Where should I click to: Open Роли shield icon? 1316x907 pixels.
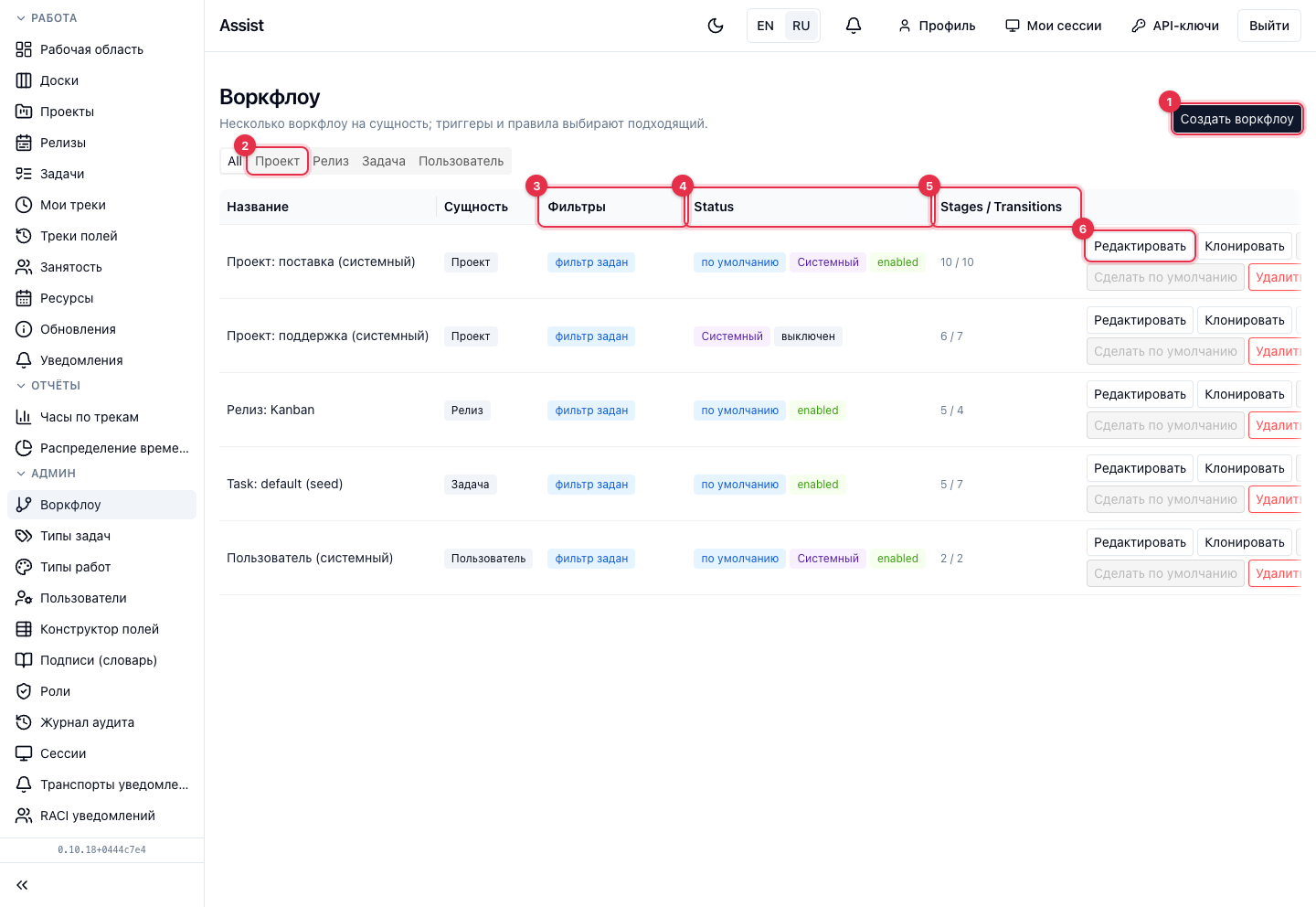24,691
